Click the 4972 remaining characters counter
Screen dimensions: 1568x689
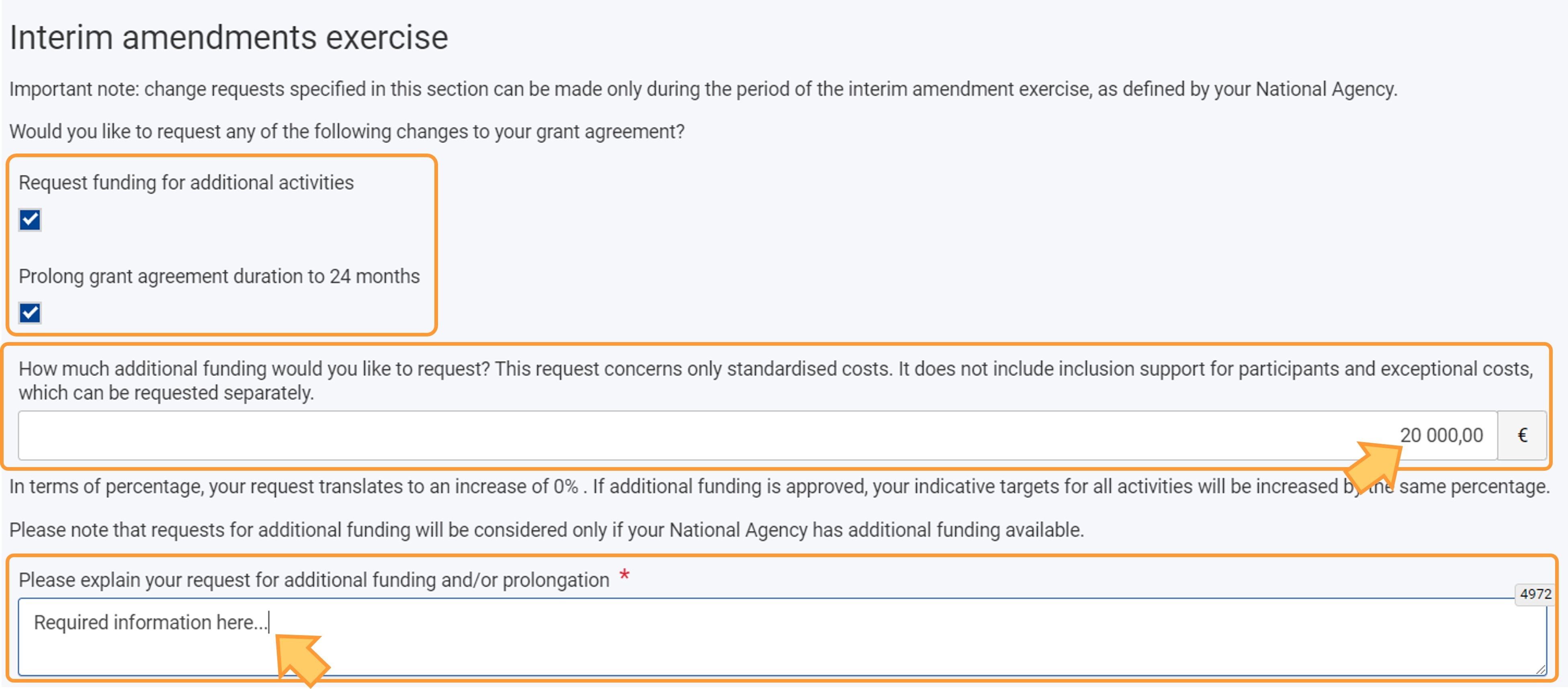[x=1535, y=594]
